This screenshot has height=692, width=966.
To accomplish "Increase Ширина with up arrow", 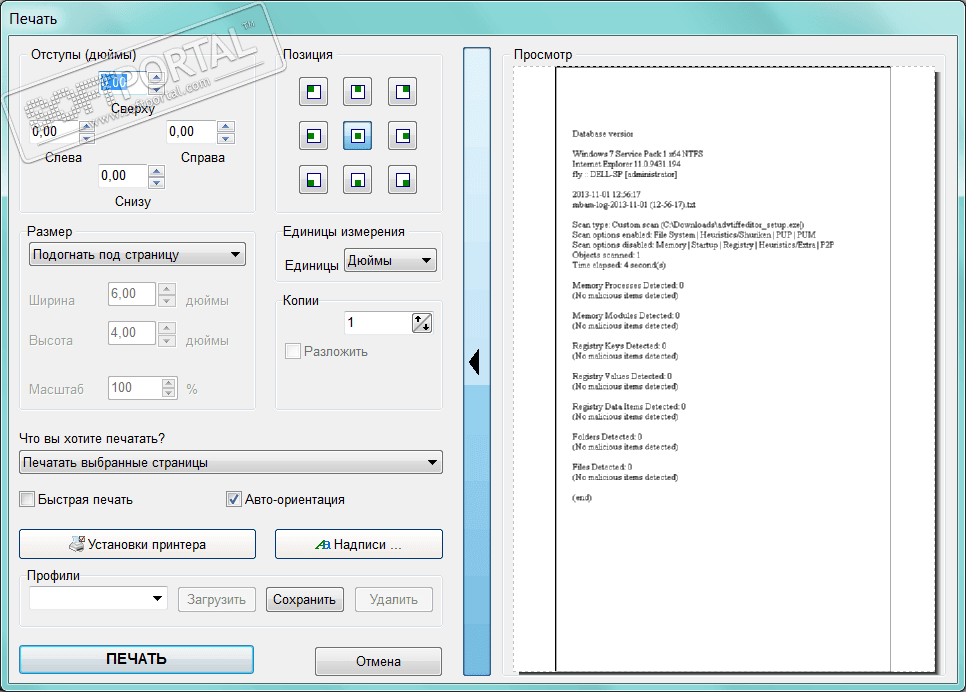I will coord(167,288).
